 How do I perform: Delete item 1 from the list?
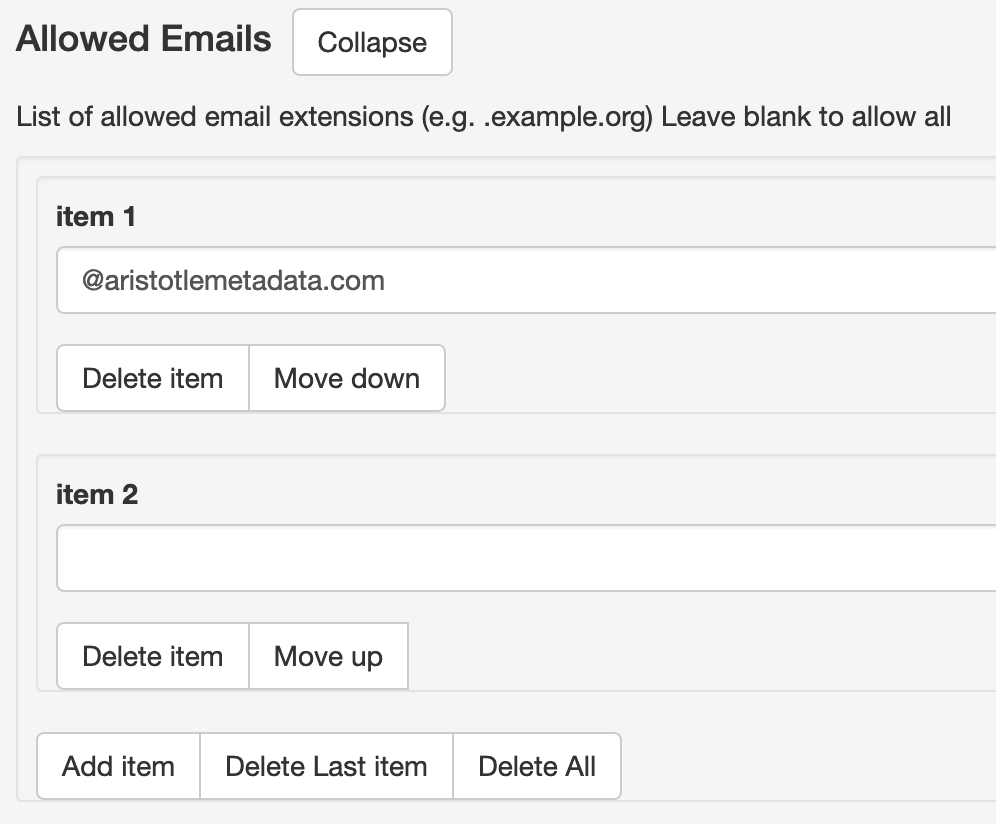[x=152, y=379]
